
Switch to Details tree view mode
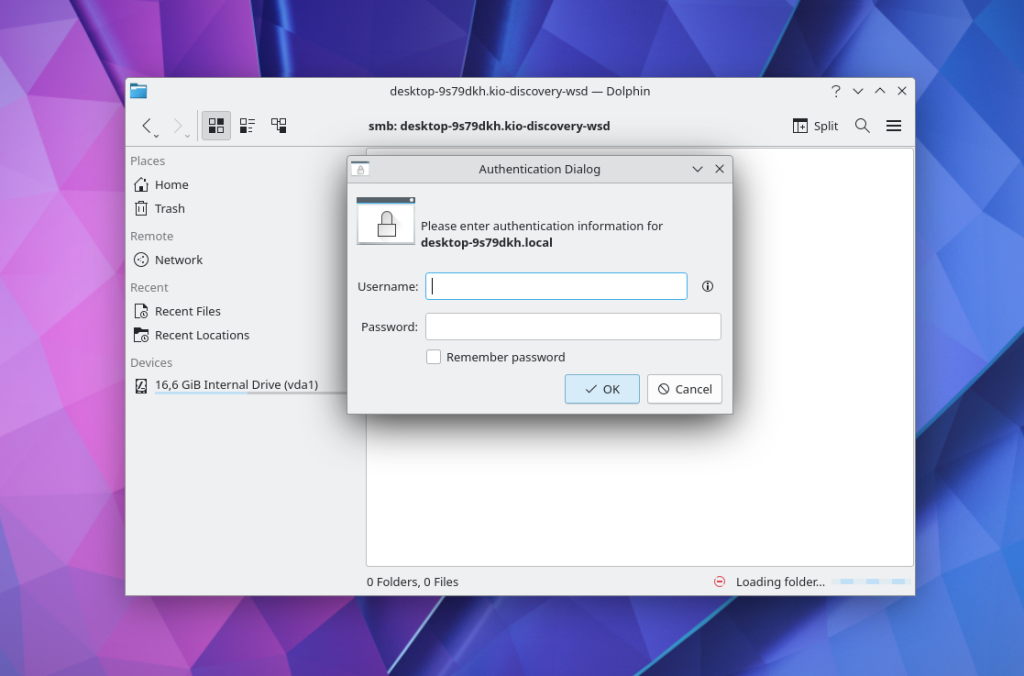pyautogui.click(x=279, y=125)
